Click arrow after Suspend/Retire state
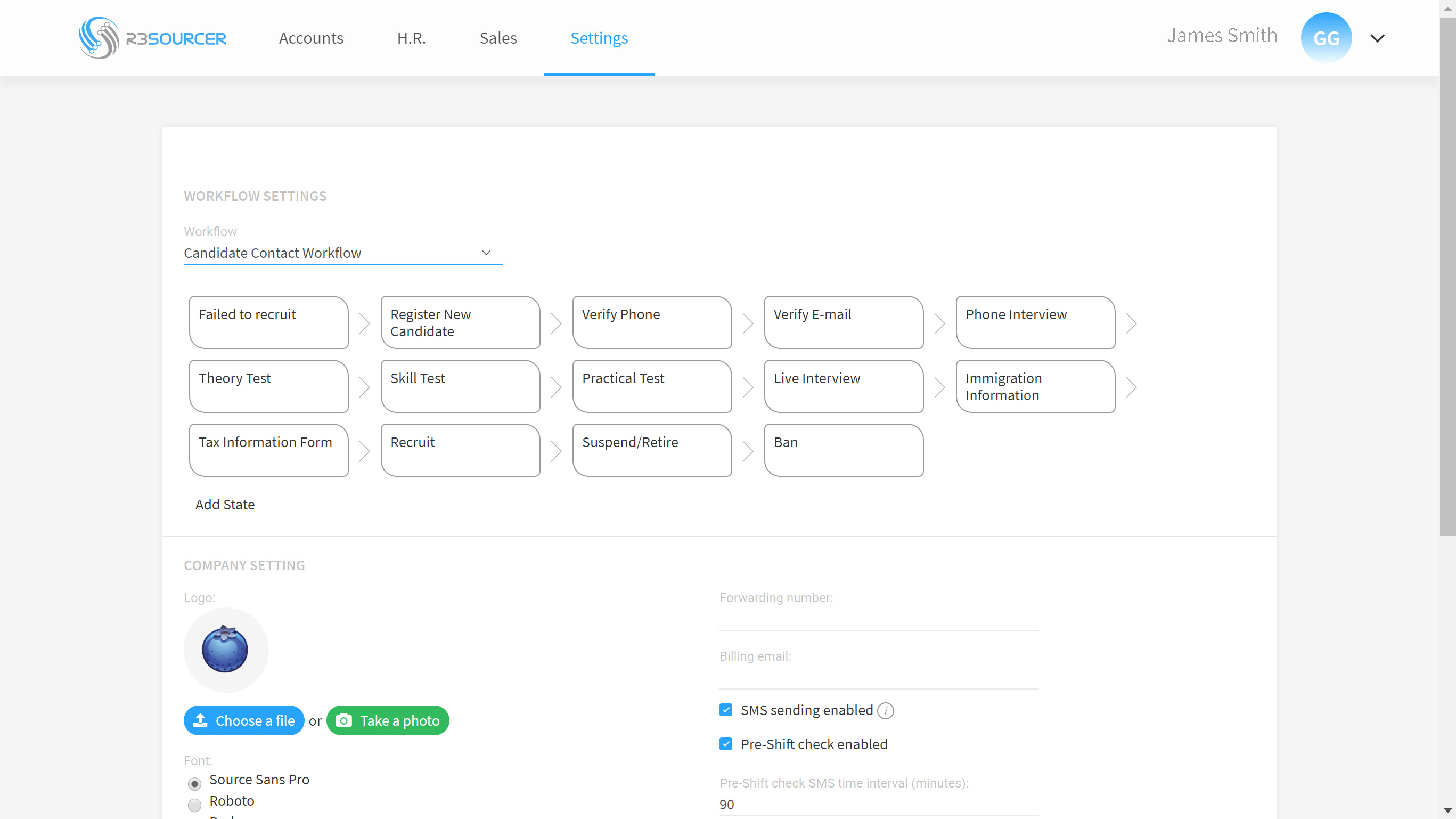The width and height of the screenshot is (1456, 819). pyautogui.click(x=747, y=451)
